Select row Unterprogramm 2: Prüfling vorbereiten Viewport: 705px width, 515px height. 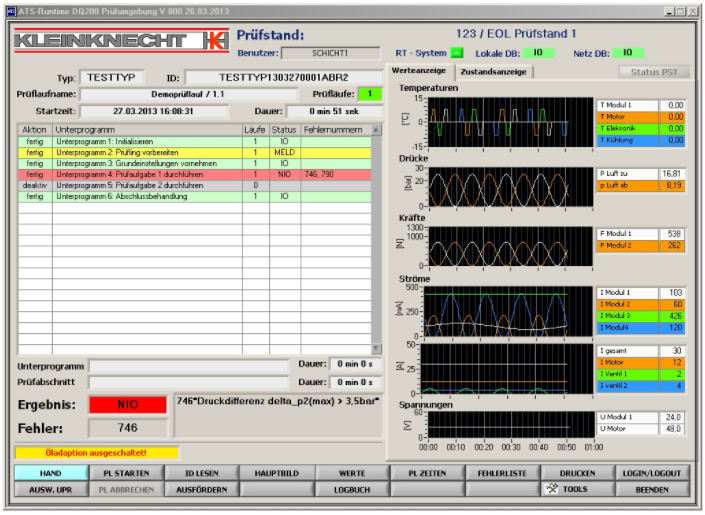(195, 152)
